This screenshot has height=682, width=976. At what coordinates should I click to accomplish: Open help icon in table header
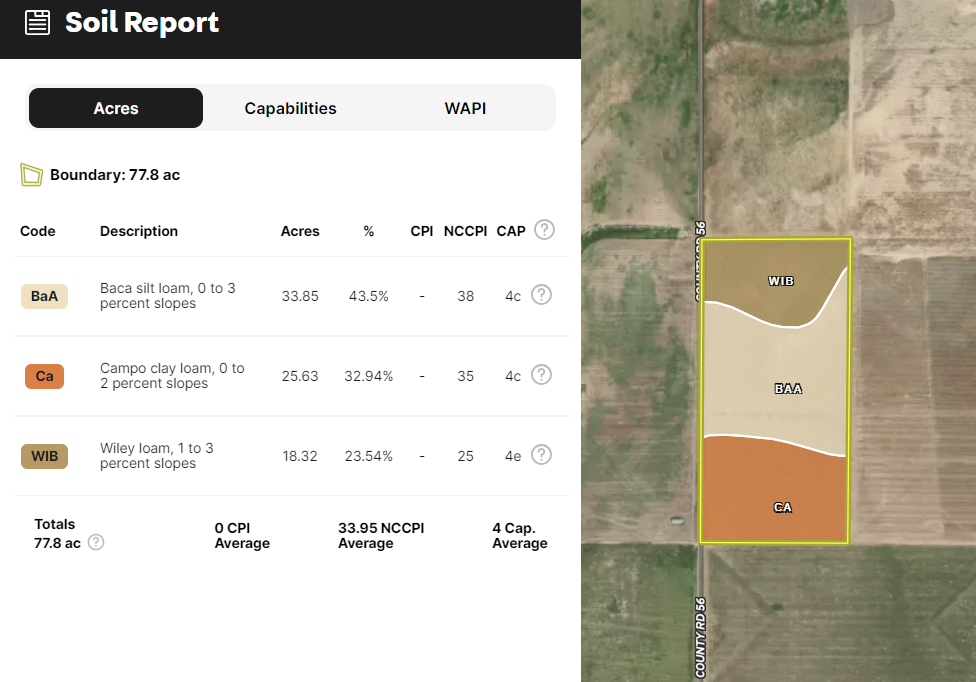(x=544, y=230)
